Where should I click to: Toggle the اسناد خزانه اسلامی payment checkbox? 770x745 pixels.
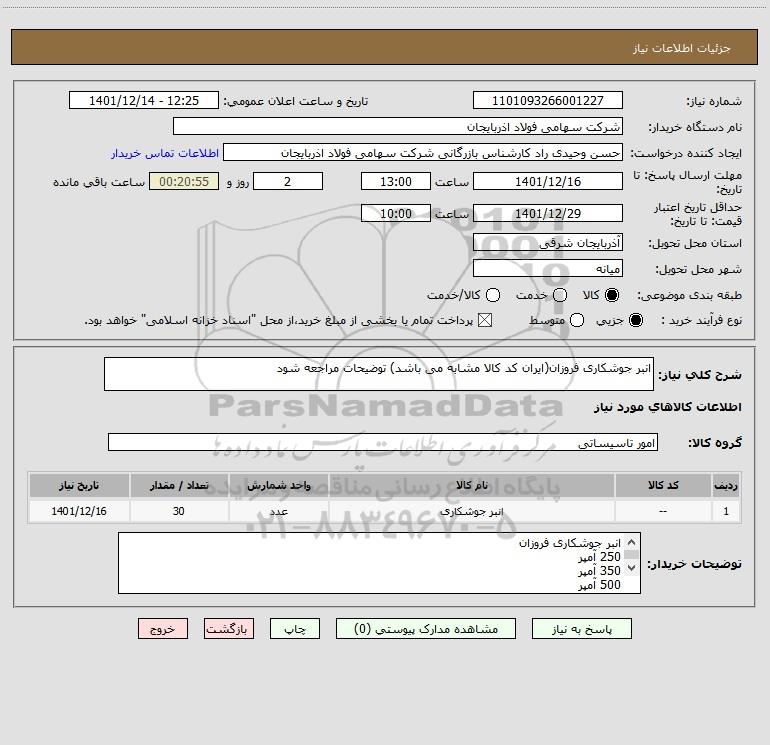(x=485, y=320)
